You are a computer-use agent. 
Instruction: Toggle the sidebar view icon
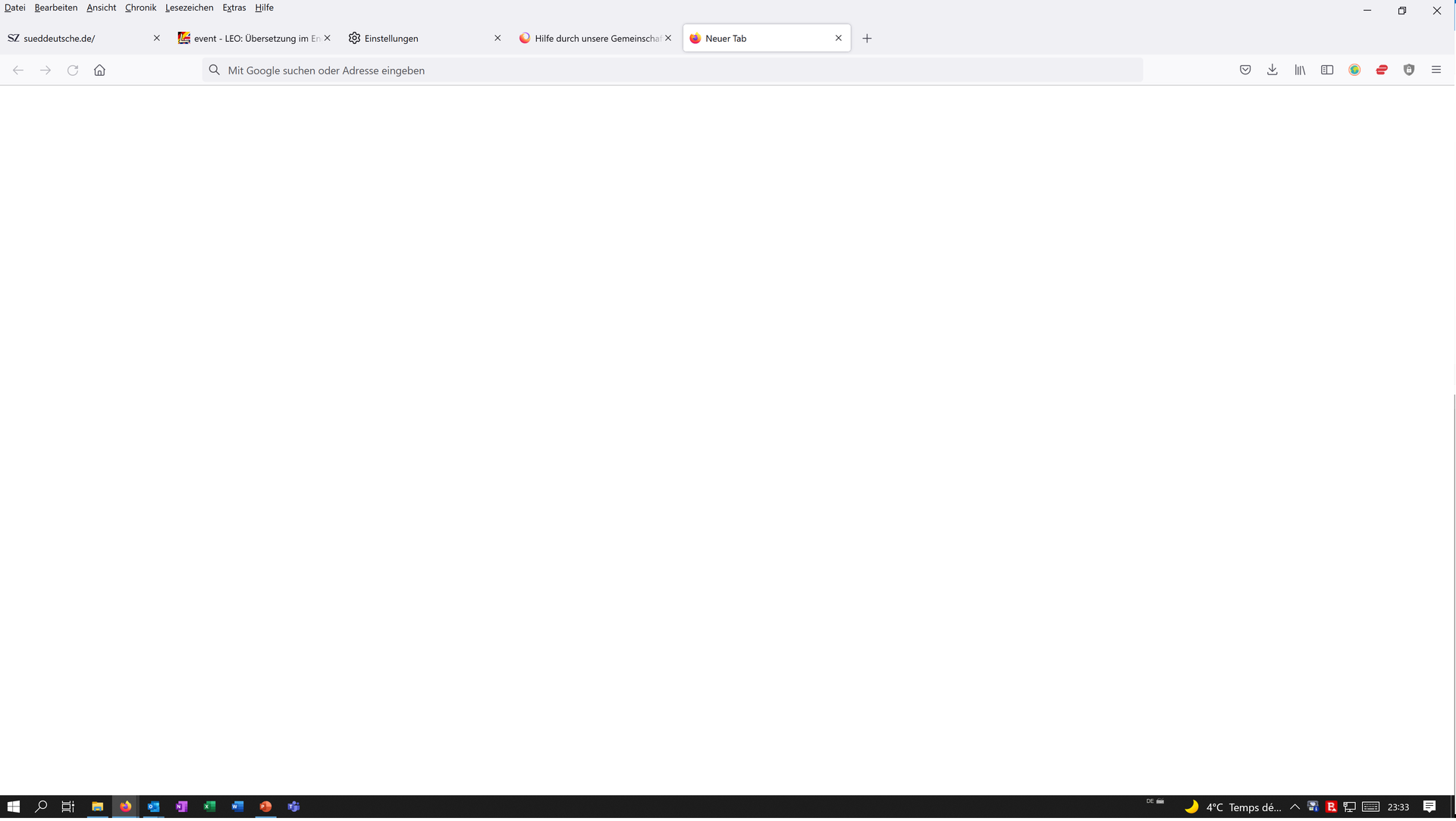click(x=1327, y=70)
